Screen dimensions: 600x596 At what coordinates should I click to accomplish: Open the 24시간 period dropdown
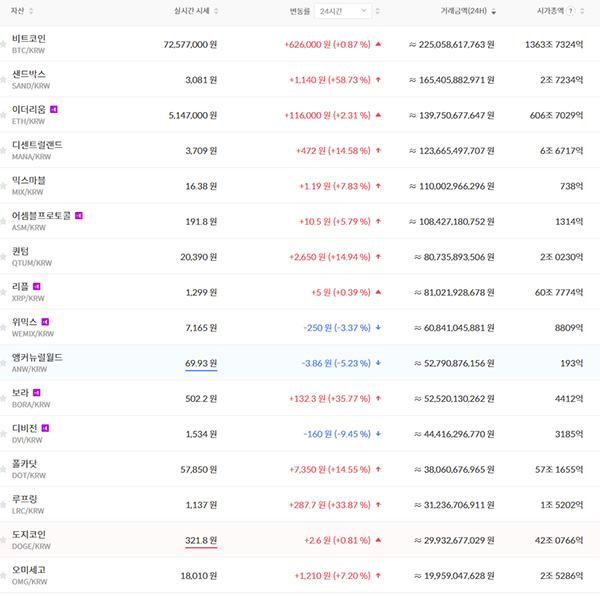pyautogui.click(x=343, y=11)
